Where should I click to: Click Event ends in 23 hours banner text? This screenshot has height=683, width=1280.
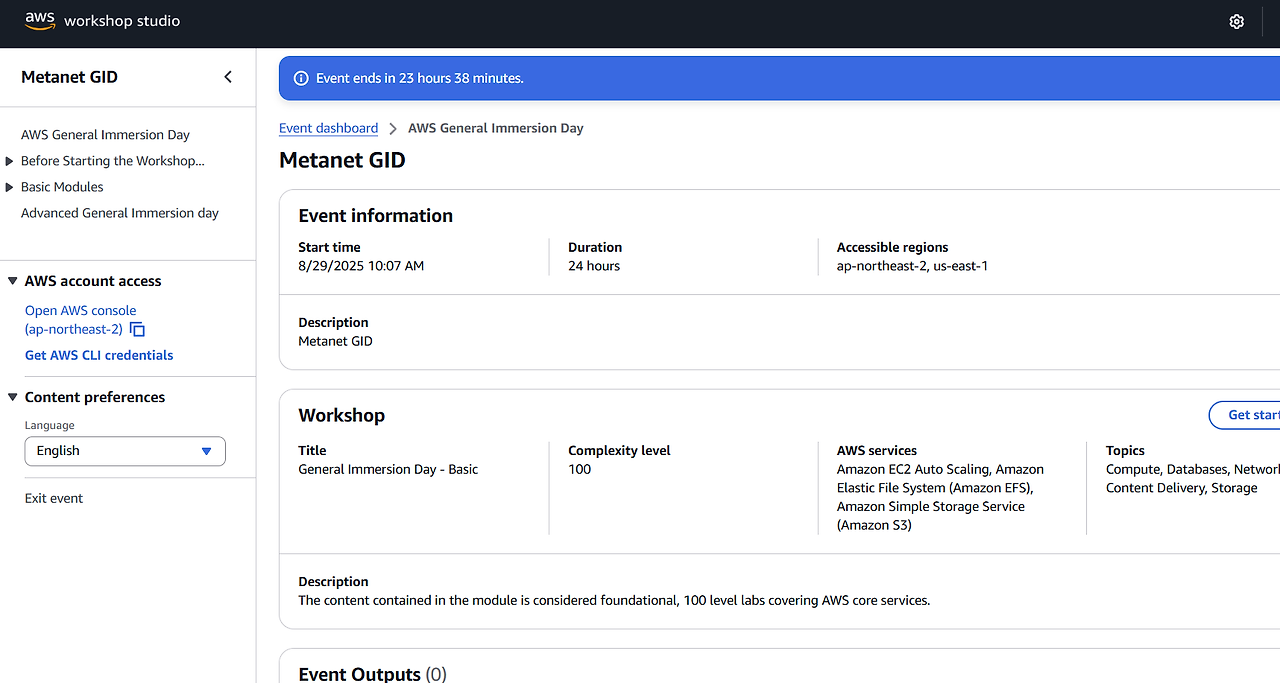pos(420,78)
